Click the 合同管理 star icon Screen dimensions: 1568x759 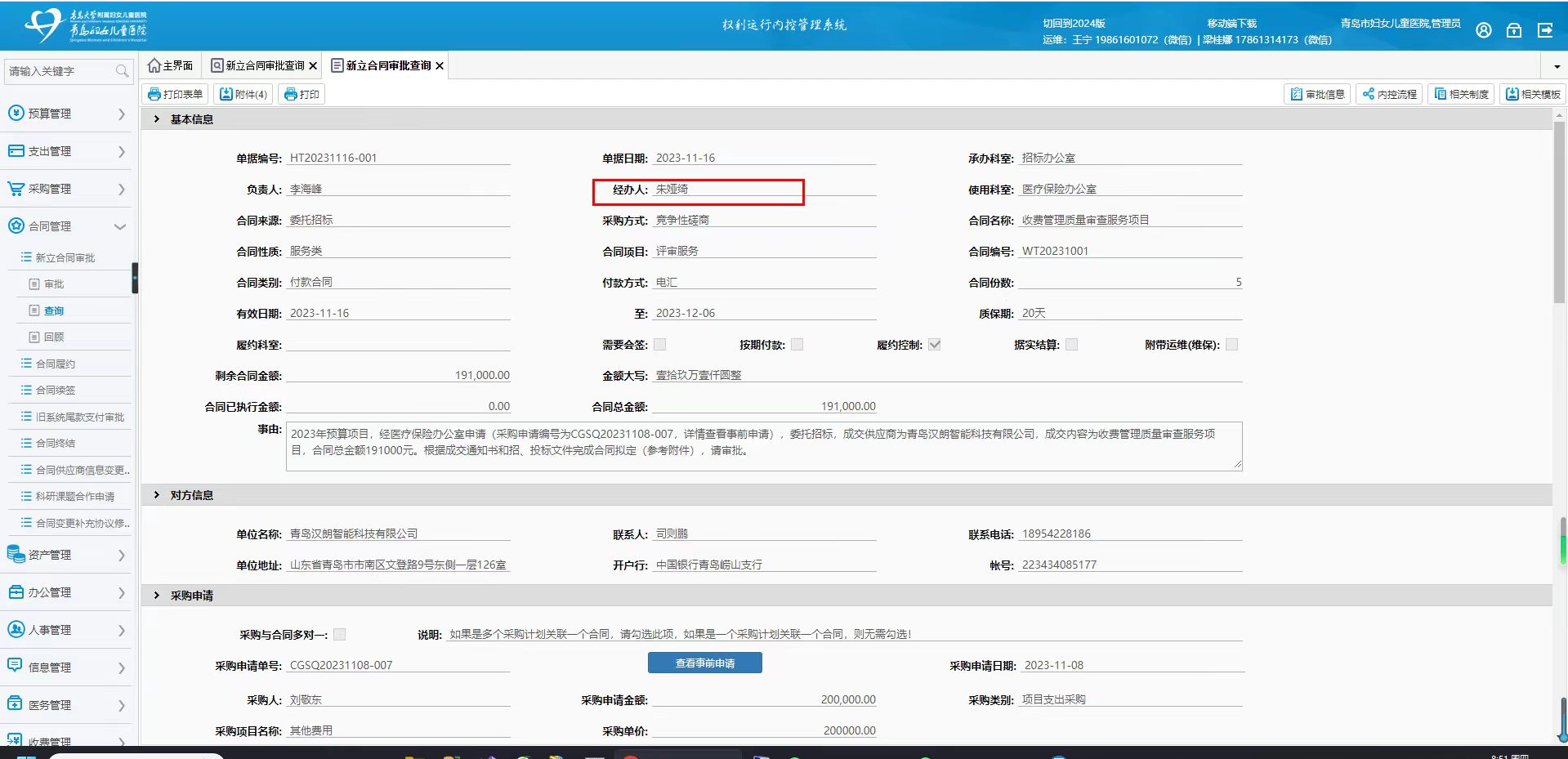click(x=16, y=226)
